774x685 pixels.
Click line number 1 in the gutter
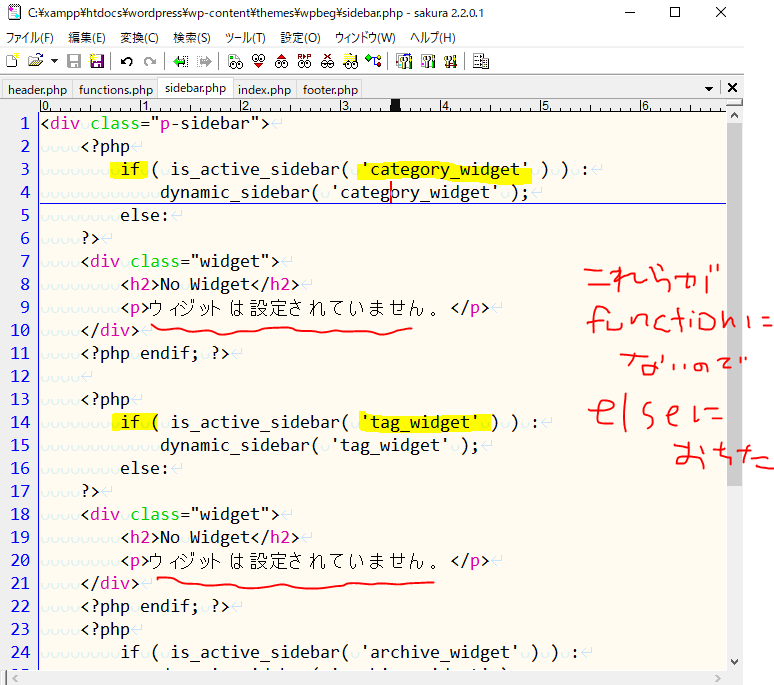25,123
